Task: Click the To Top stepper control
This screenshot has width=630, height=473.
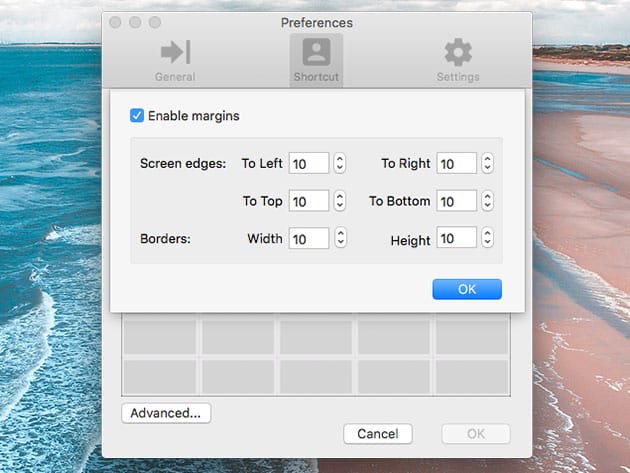Action: click(x=340, y=201)
